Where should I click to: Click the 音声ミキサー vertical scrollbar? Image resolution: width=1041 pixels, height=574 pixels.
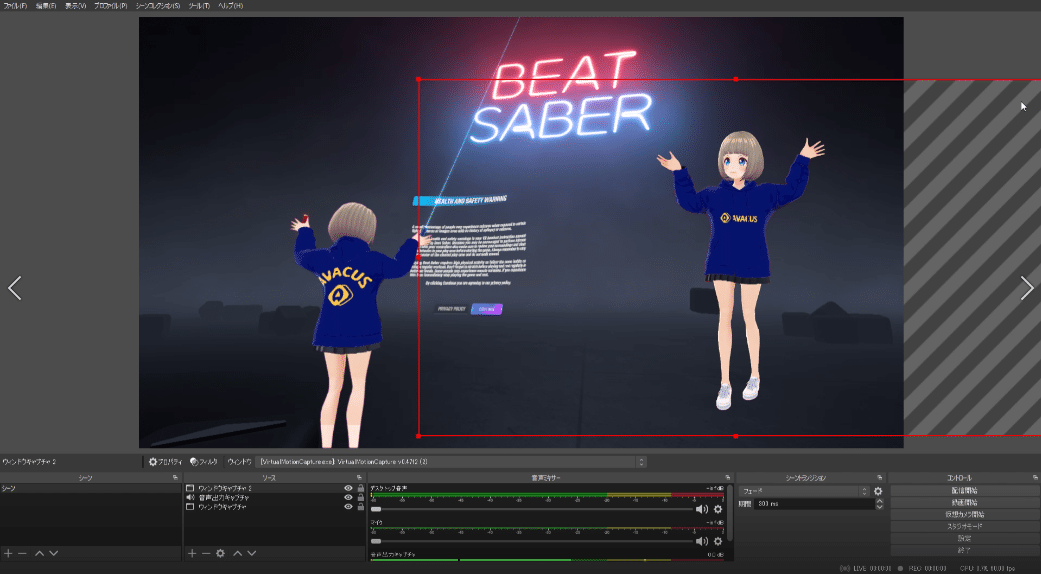pos(730,514)
